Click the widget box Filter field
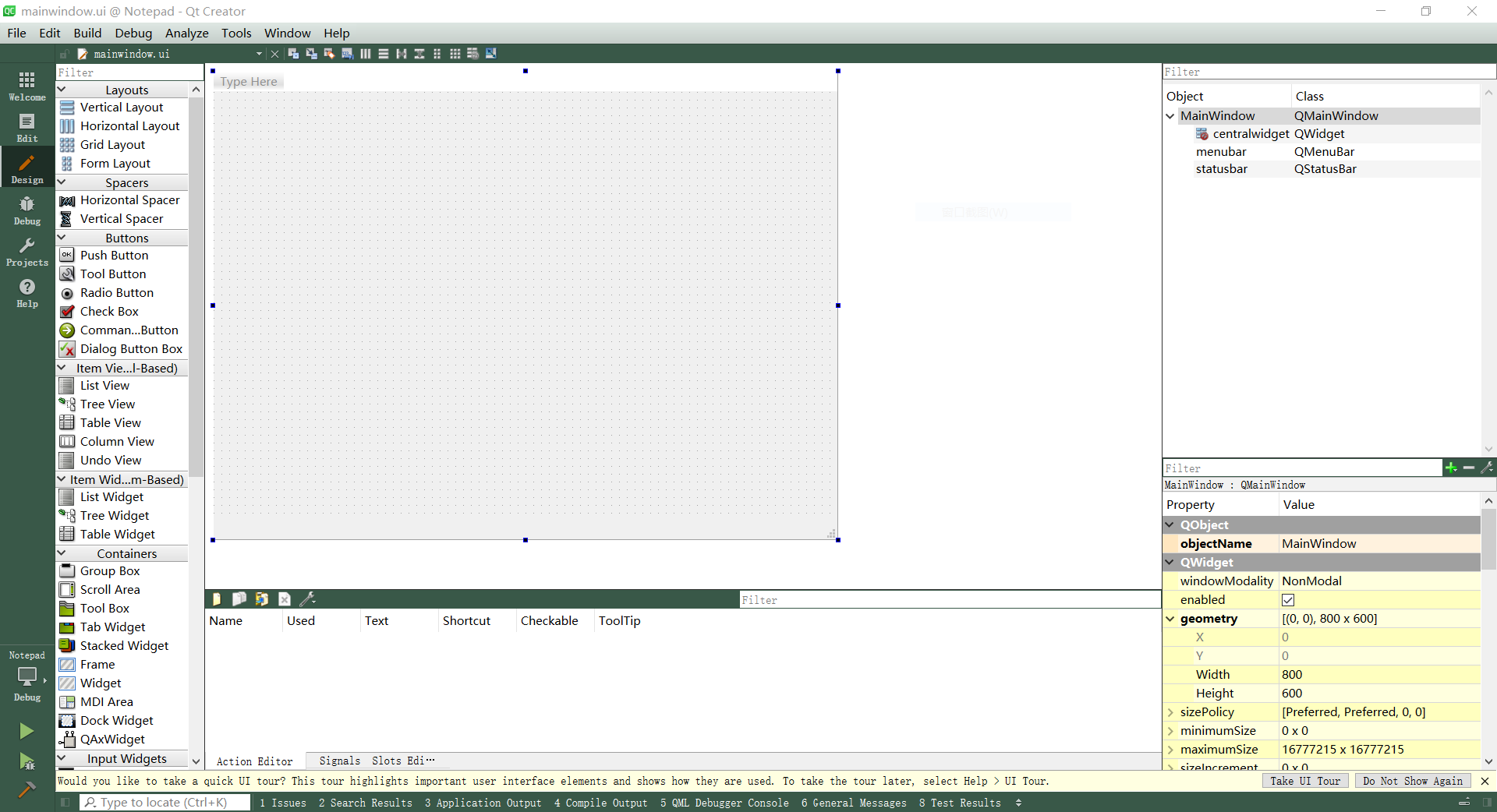 coord(129,72)
